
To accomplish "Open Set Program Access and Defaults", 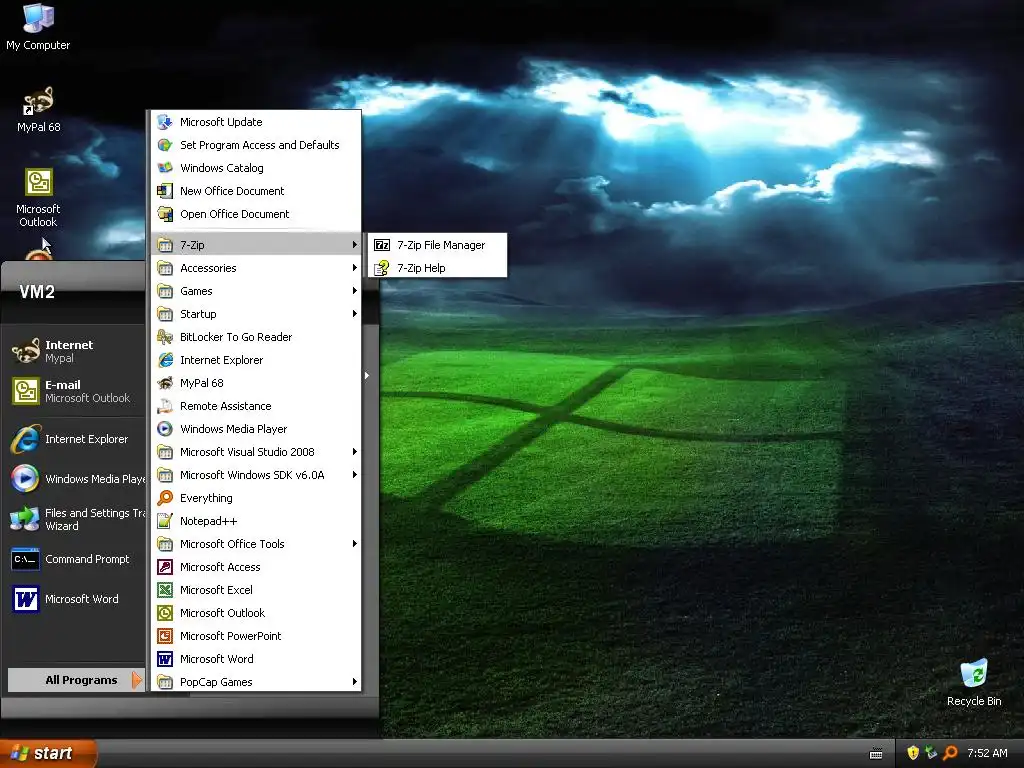I will point(256,145).
